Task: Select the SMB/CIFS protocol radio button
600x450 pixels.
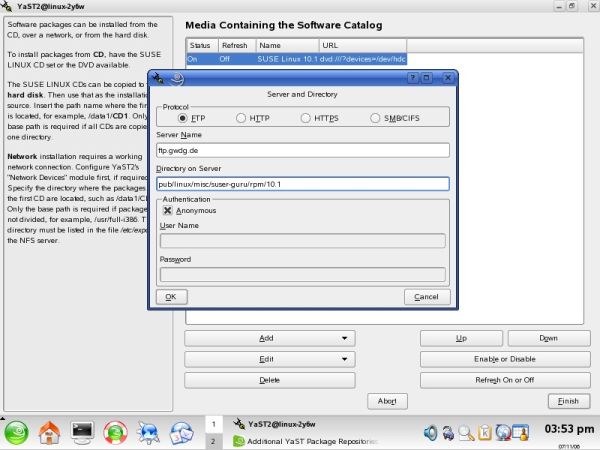Action: (375, 118)
